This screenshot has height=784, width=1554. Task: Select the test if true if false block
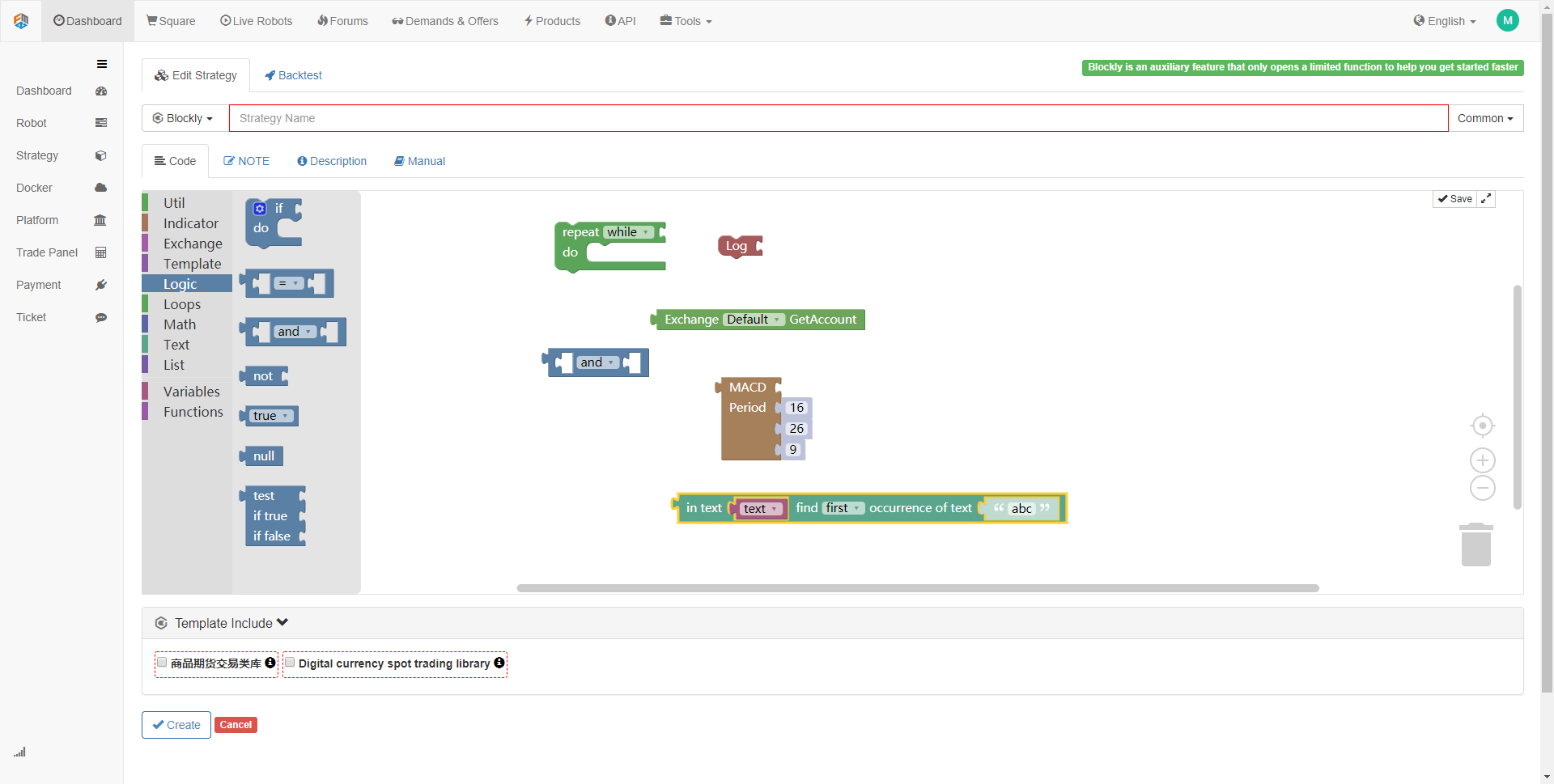point(274,516)
